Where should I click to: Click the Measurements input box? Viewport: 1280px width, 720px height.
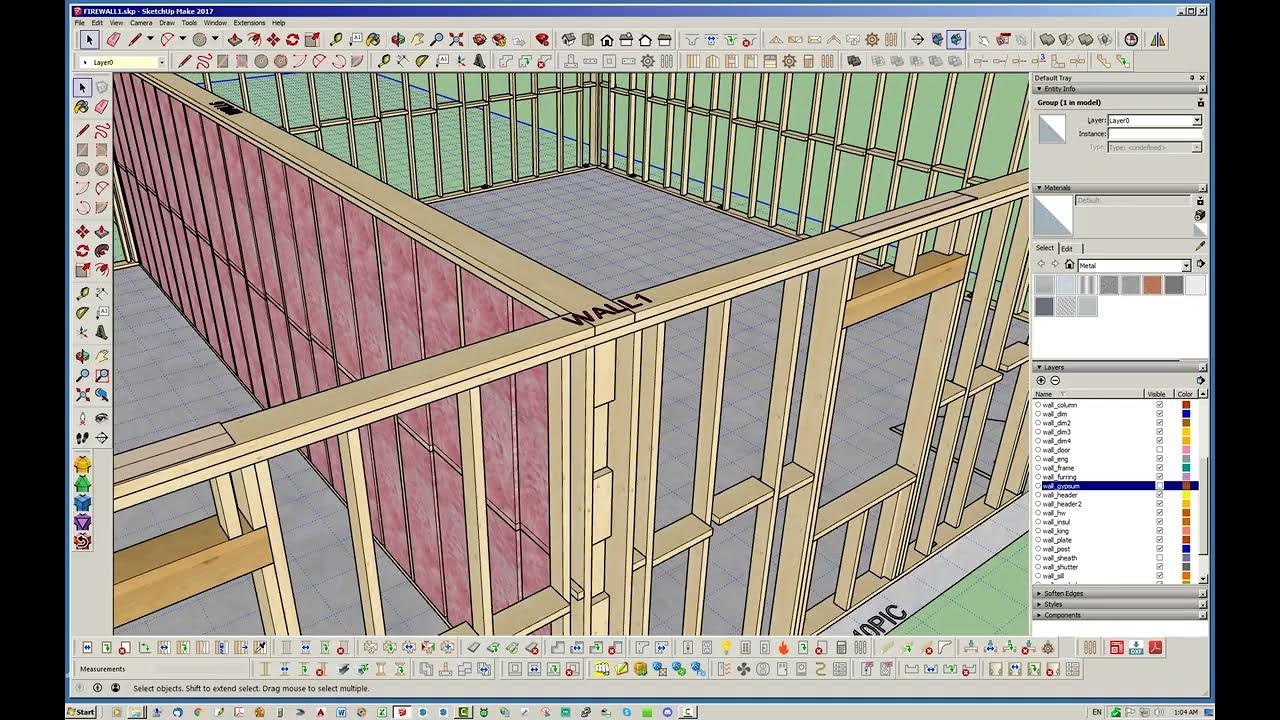[190, 669]
